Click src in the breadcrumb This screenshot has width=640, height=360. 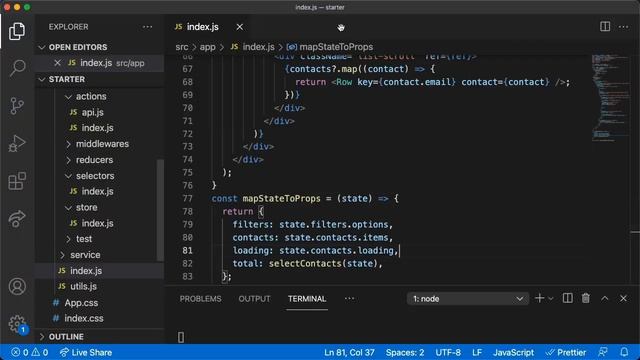tap(182, 47)
